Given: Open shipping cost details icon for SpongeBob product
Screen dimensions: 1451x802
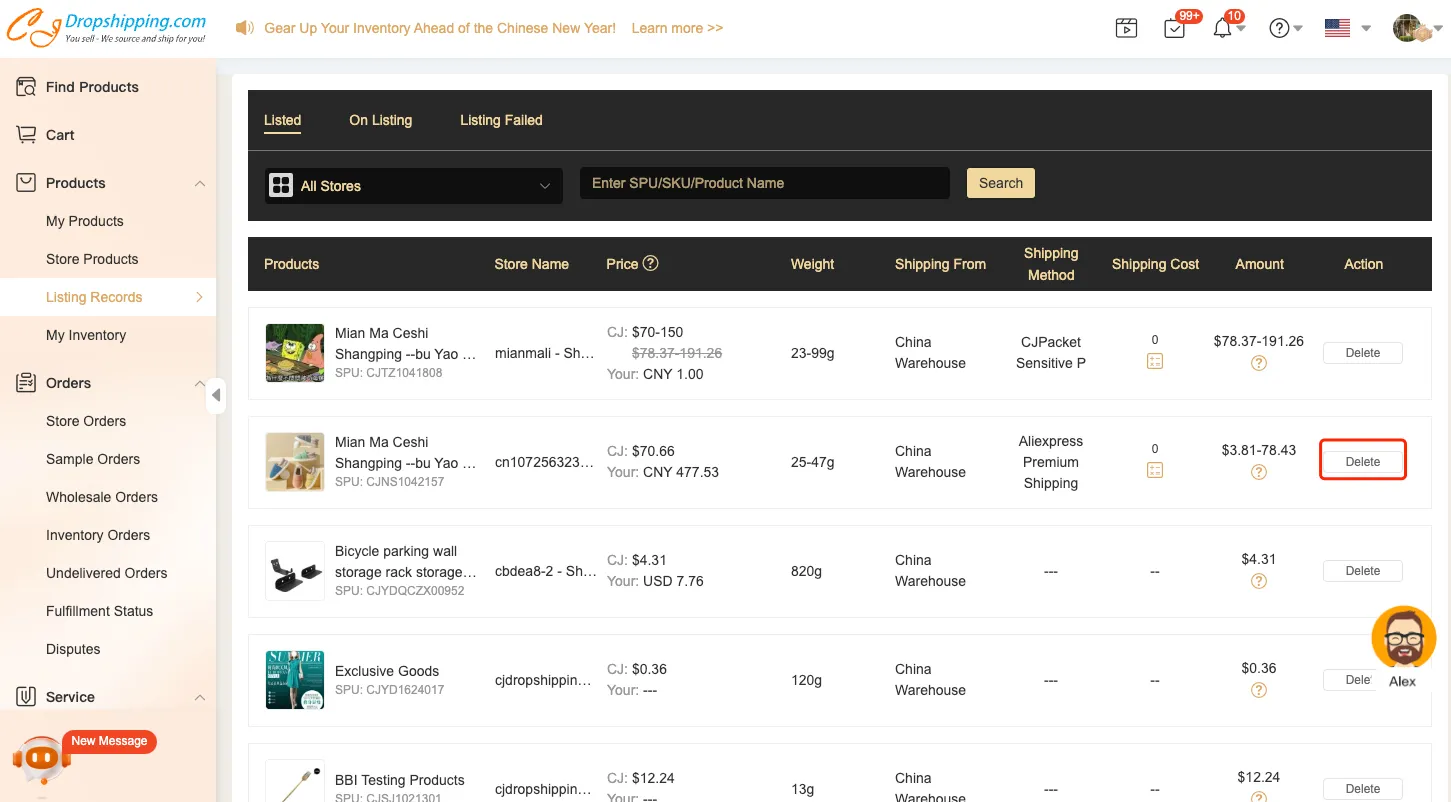Looking at the screenshot, I should [1155, 361].
